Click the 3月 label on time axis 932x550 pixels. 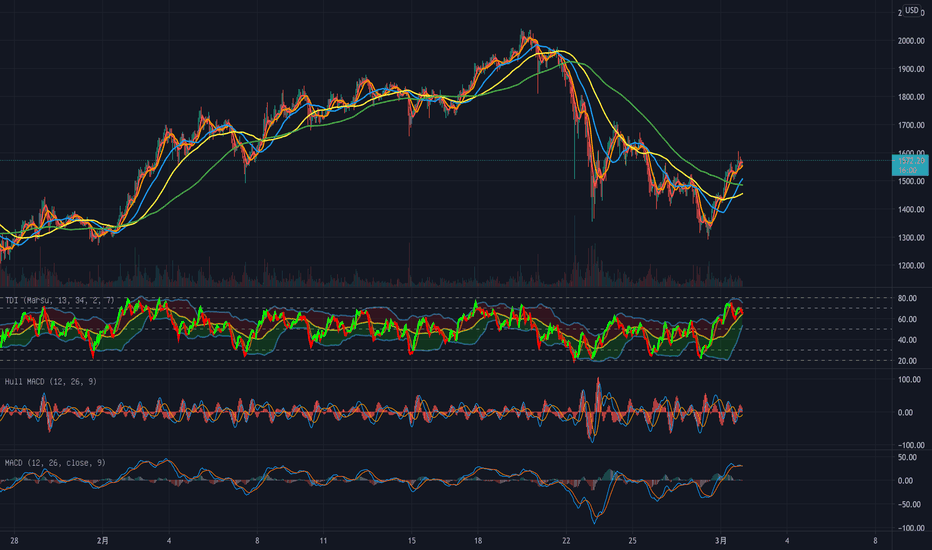point(721,541)
